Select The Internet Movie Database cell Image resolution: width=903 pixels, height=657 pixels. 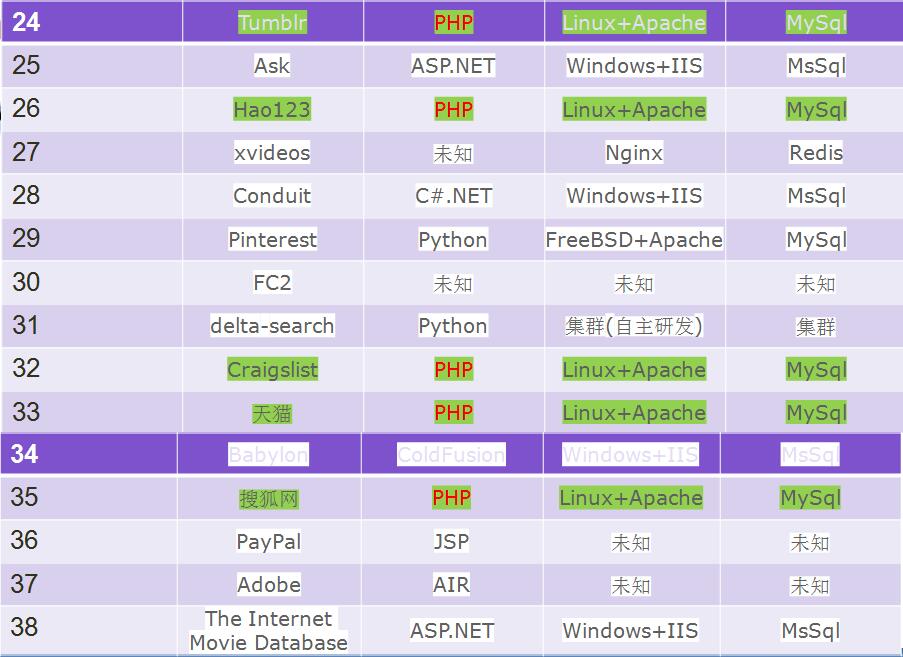coord(269,631)
